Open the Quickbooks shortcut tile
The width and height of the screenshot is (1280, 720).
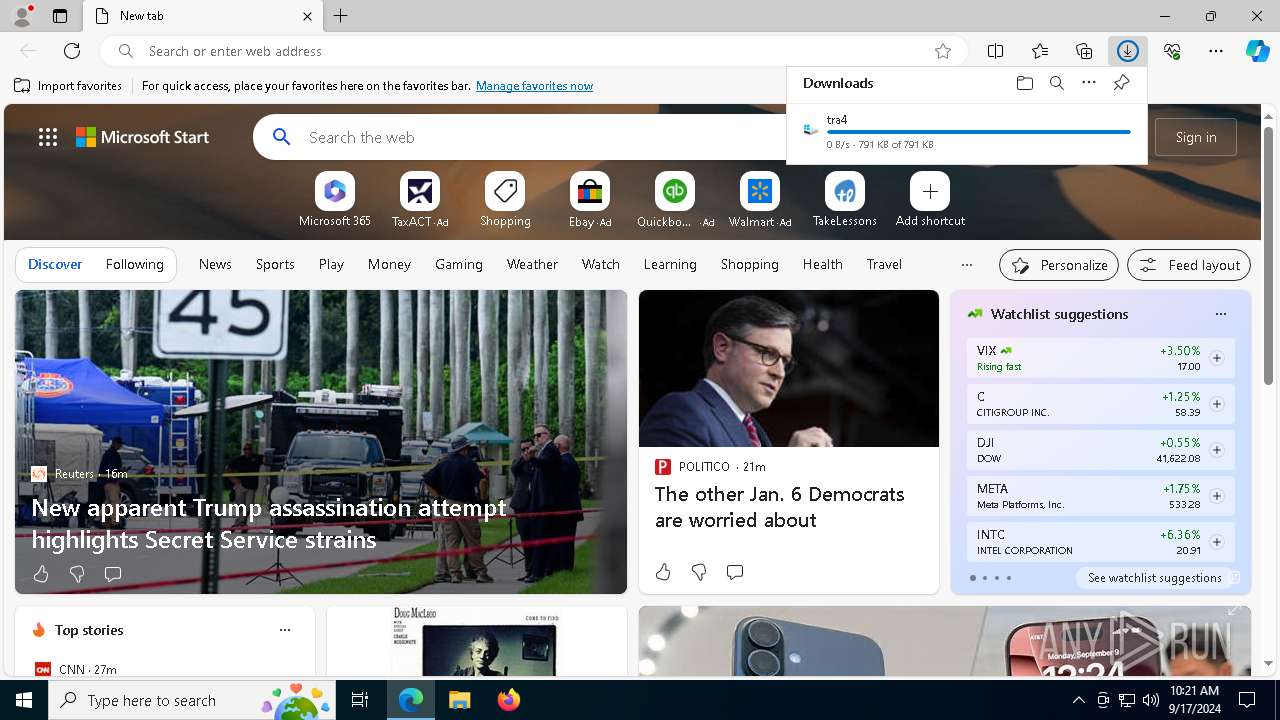click(675, 200)
